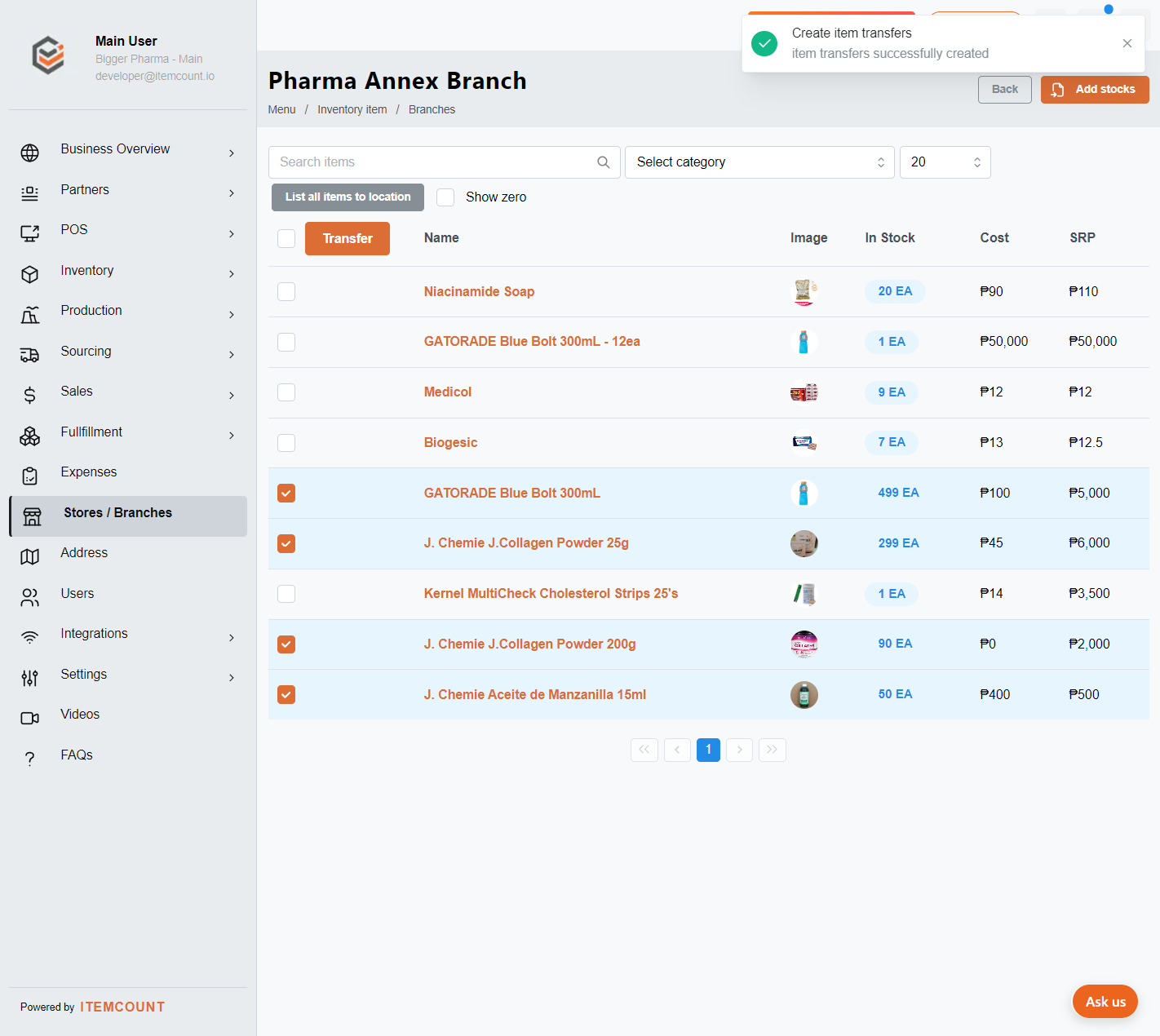Open Stores / Branches in the sidebar
This screenshot has width=1160, height=1036.
point(128,516)
